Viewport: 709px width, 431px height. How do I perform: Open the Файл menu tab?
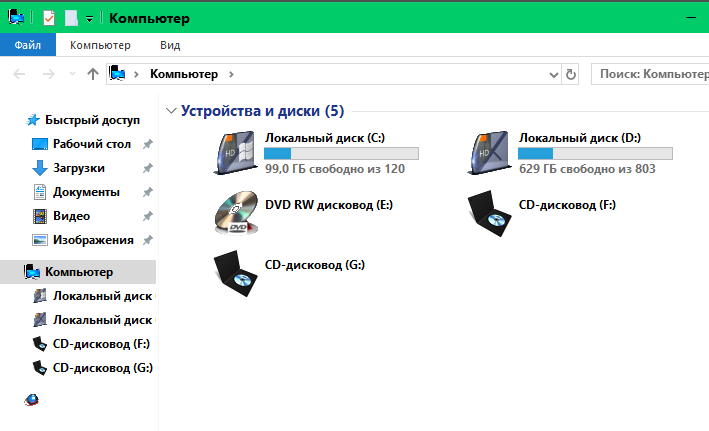coord(28,45)
